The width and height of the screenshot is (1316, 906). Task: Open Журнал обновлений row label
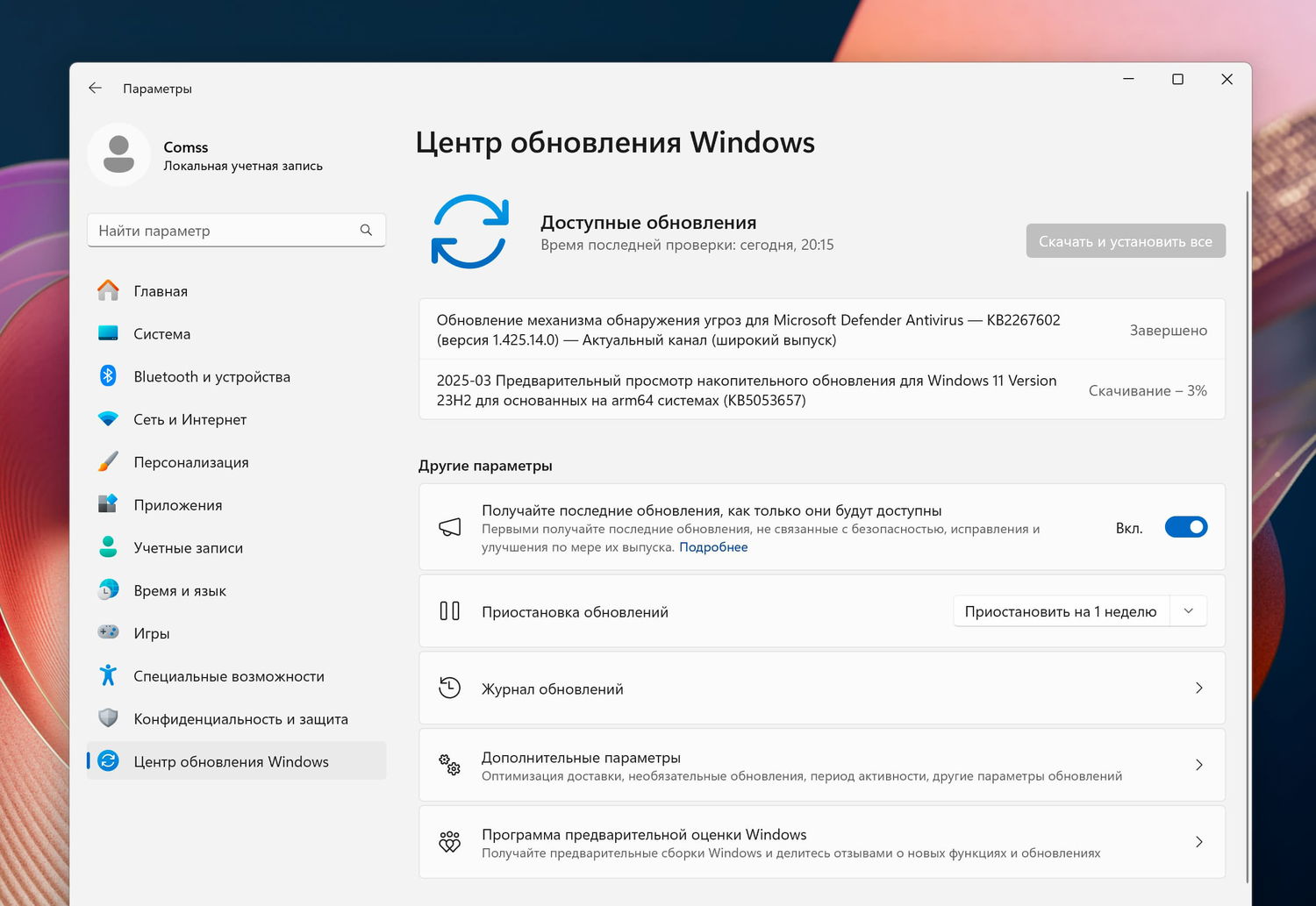553,689
